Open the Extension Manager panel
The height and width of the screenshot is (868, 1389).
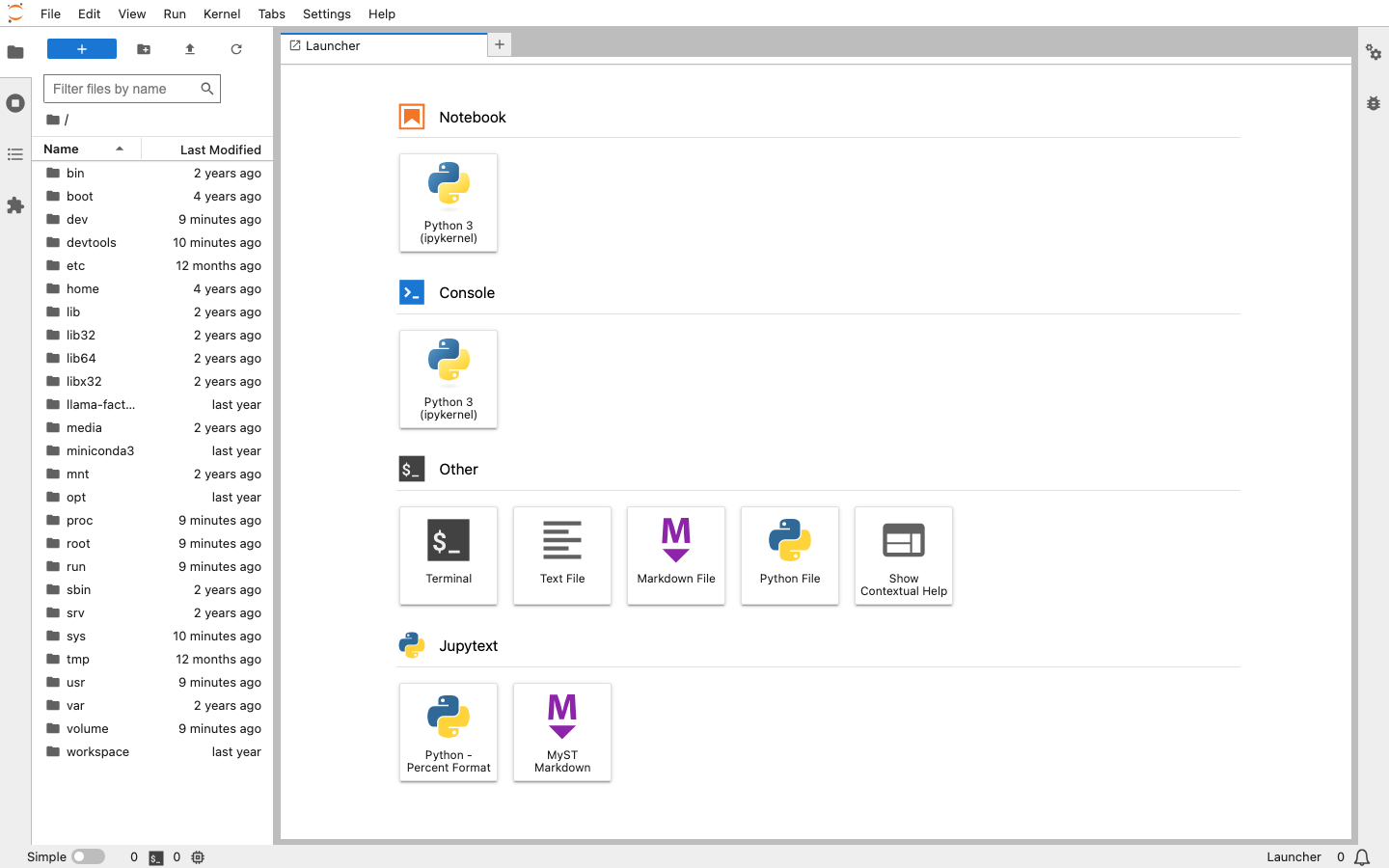pos(15,205)
